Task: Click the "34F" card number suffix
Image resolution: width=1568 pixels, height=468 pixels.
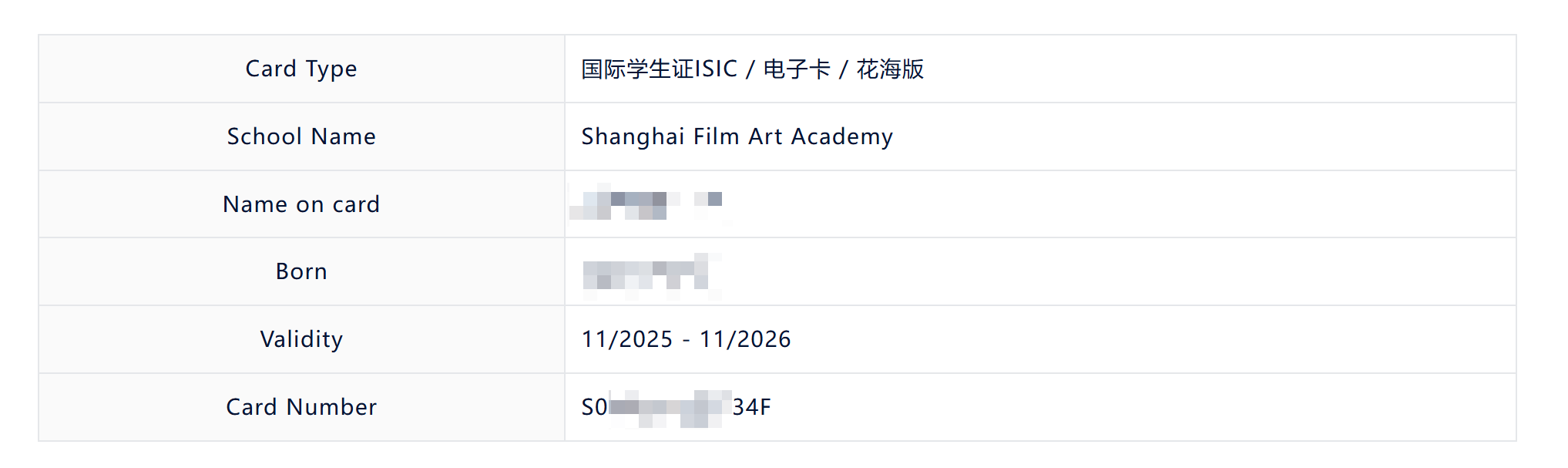Action: [x=751, y=407]
